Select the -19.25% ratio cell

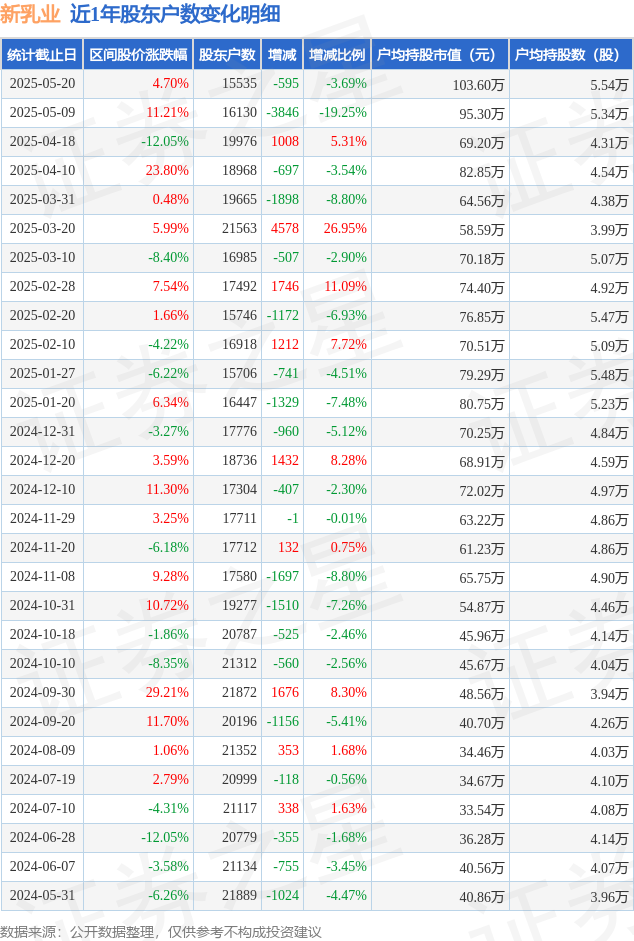(343, 113)
